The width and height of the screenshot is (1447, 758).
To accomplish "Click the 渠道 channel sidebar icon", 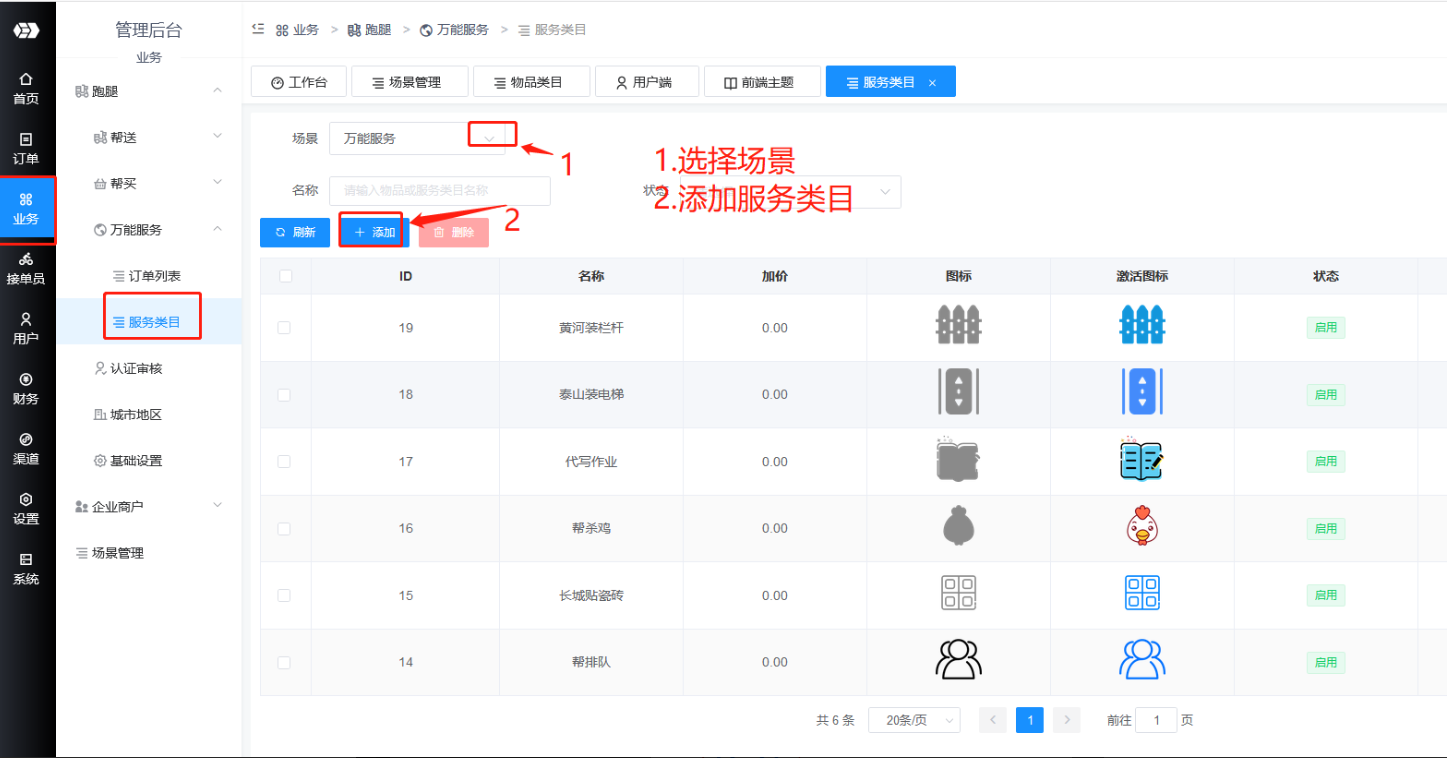I will [26, 449].
